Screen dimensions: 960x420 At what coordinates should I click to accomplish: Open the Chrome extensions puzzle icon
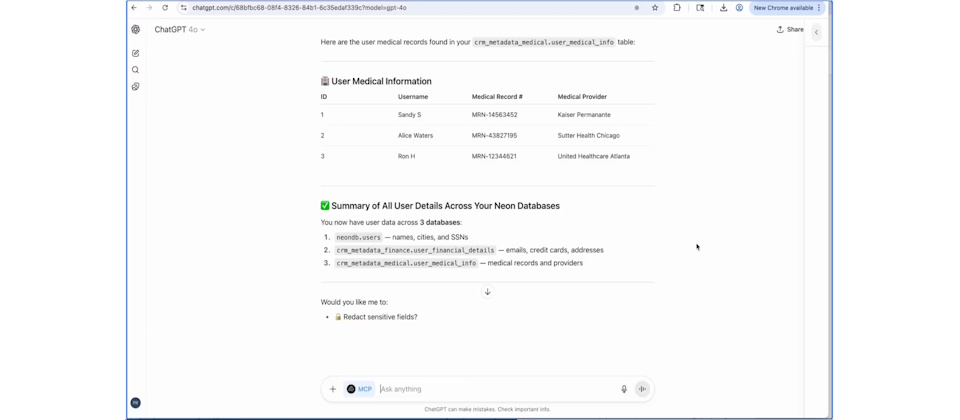coord(677,8)
